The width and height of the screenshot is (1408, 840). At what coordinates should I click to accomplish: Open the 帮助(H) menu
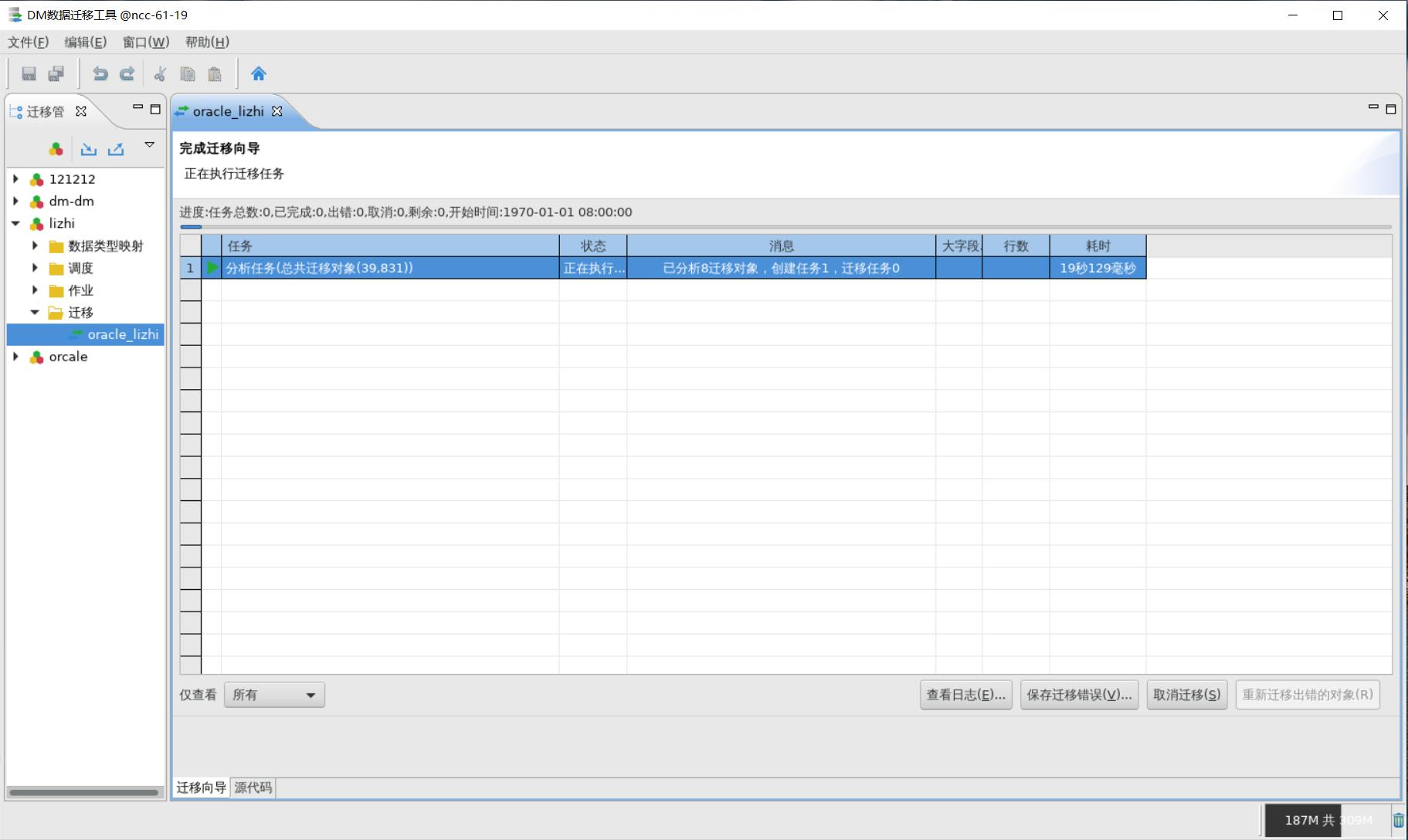(207, 42)
